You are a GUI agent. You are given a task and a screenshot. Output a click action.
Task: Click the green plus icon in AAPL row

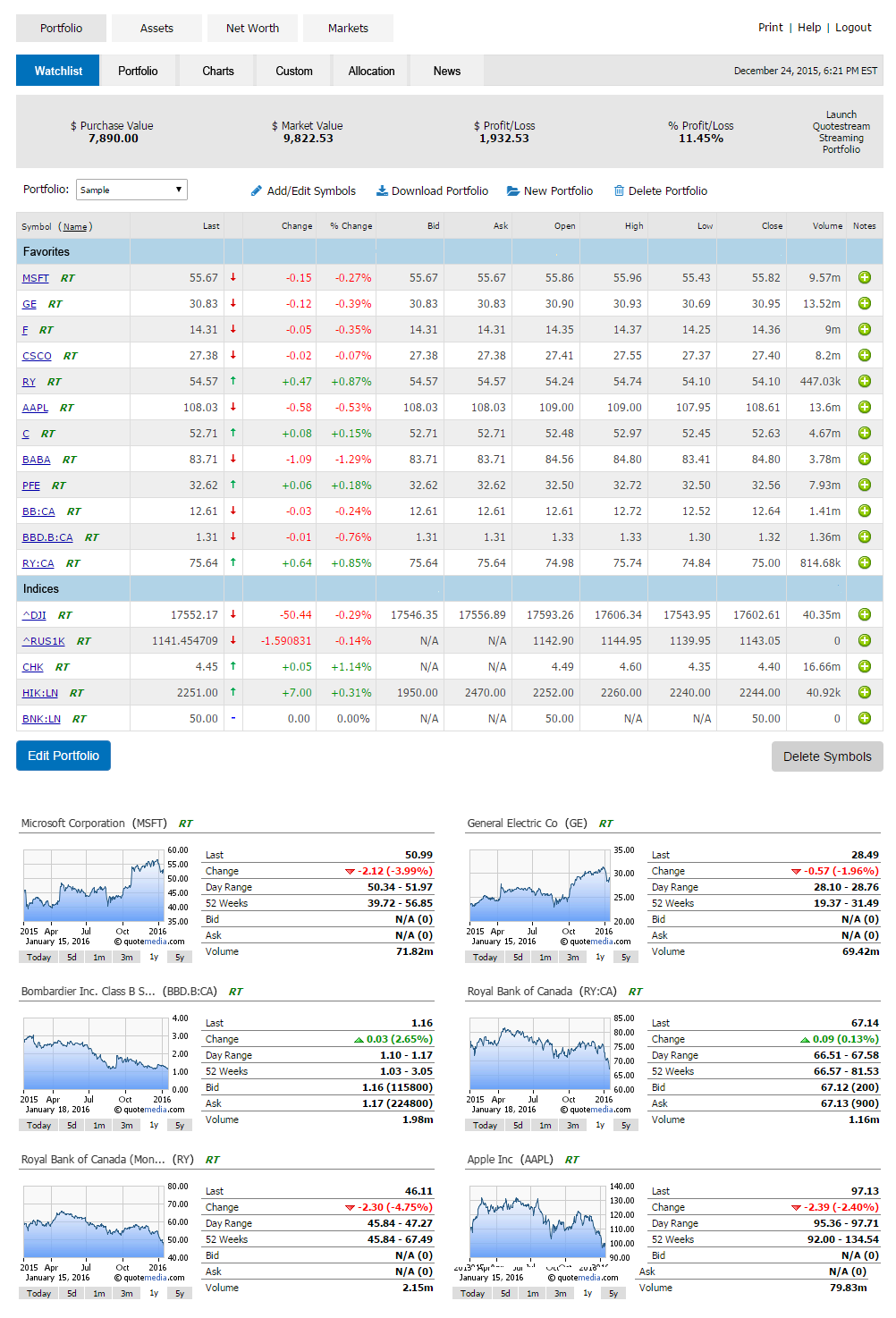point(864,408)
